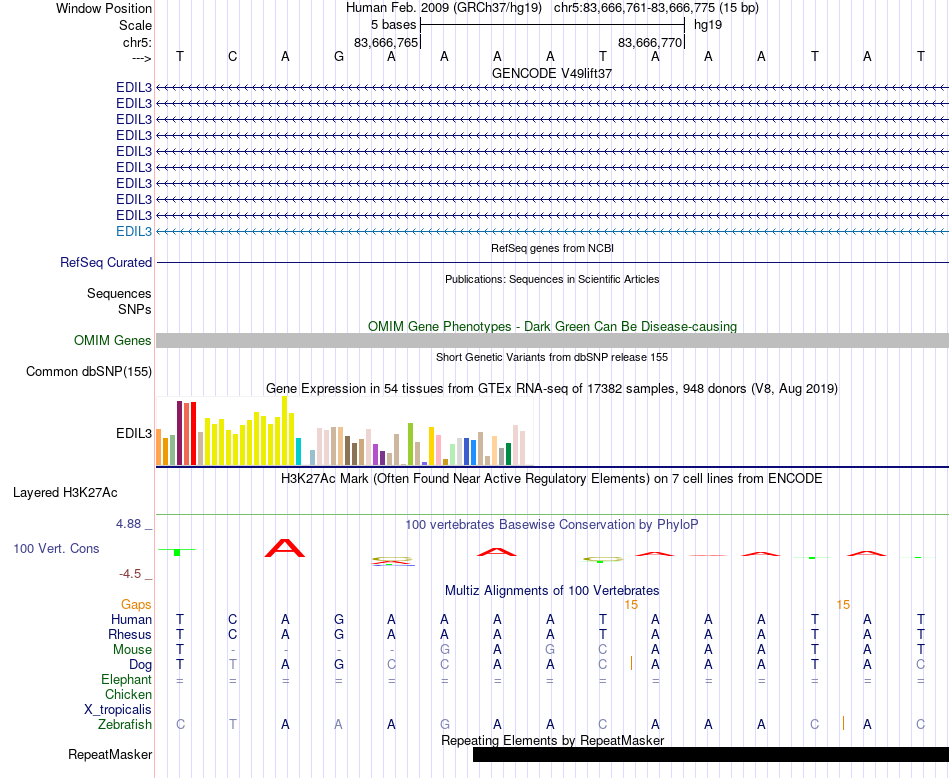
Task: Click the gray OMIM Genes item bar
Action: click(x=553, y=341)
